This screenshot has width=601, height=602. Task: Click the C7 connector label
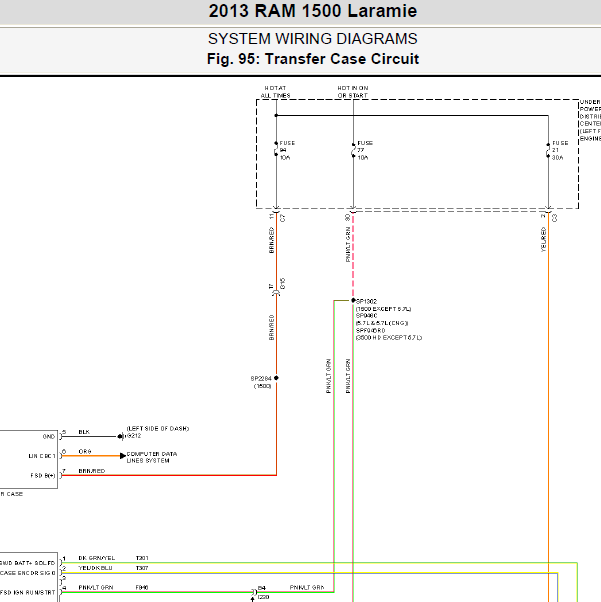coord(283,218)
